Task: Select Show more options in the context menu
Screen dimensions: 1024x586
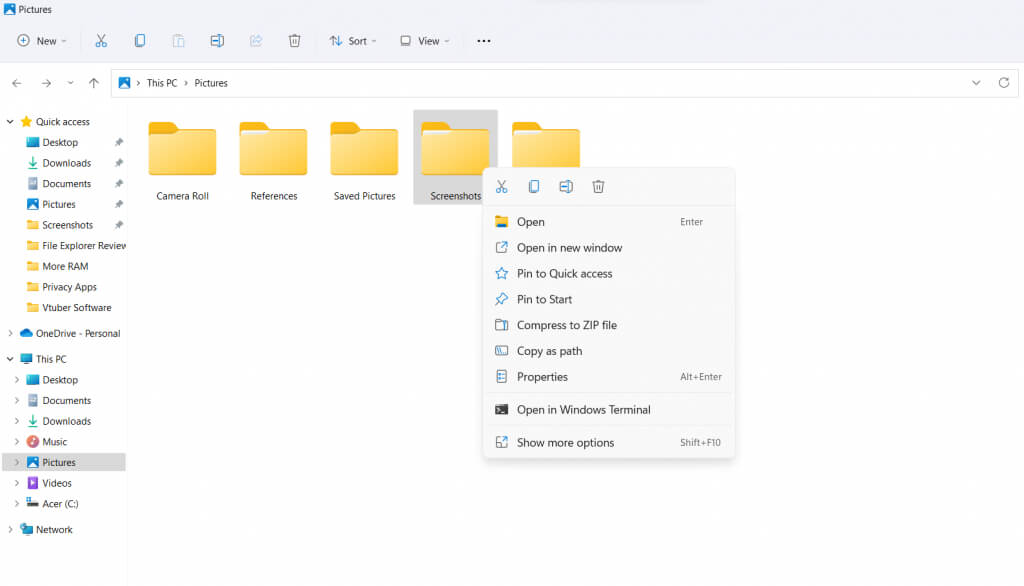Action: pyautogui.click(x=565, y=443)
